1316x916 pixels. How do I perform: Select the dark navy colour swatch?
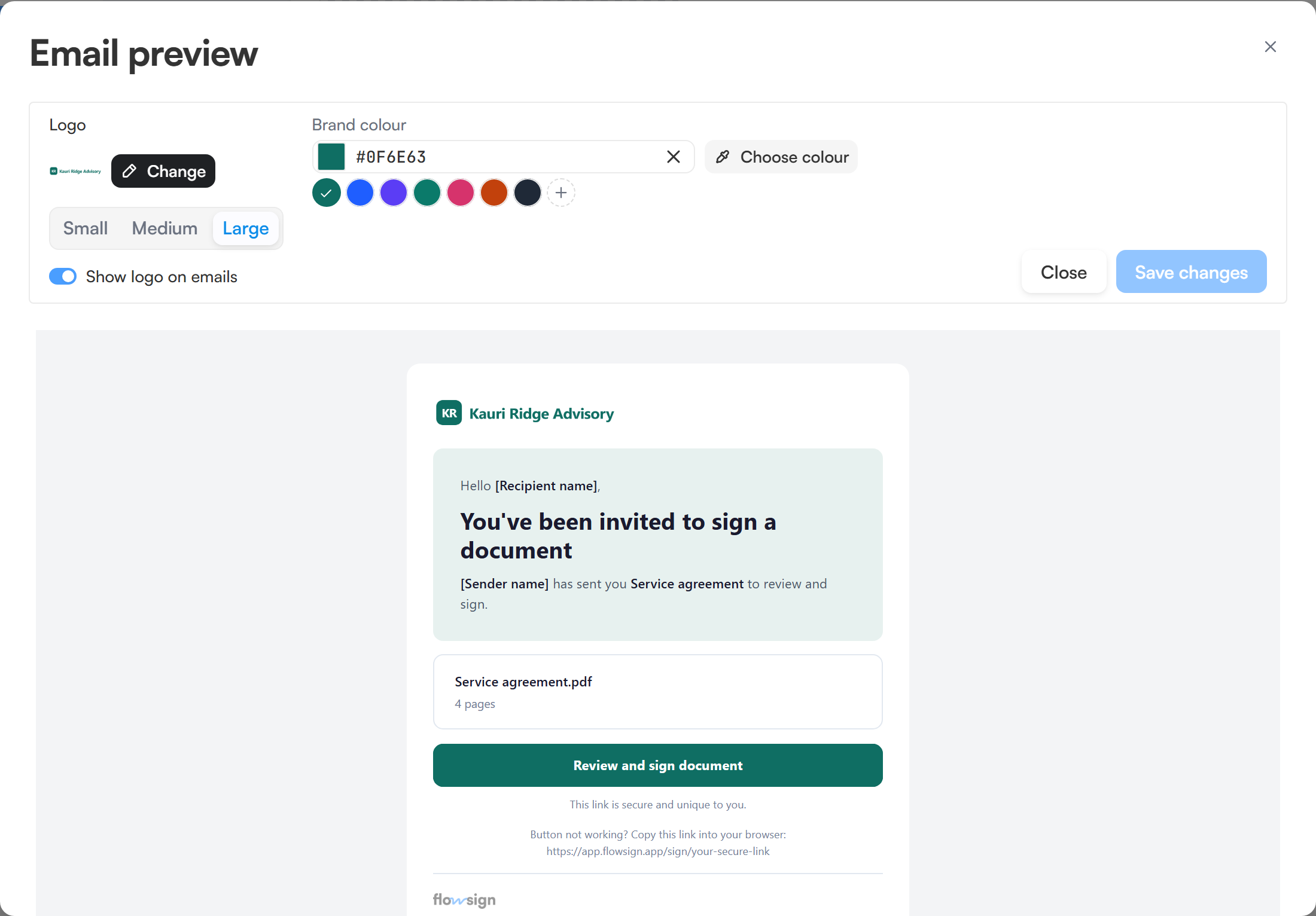coord(528,193)
